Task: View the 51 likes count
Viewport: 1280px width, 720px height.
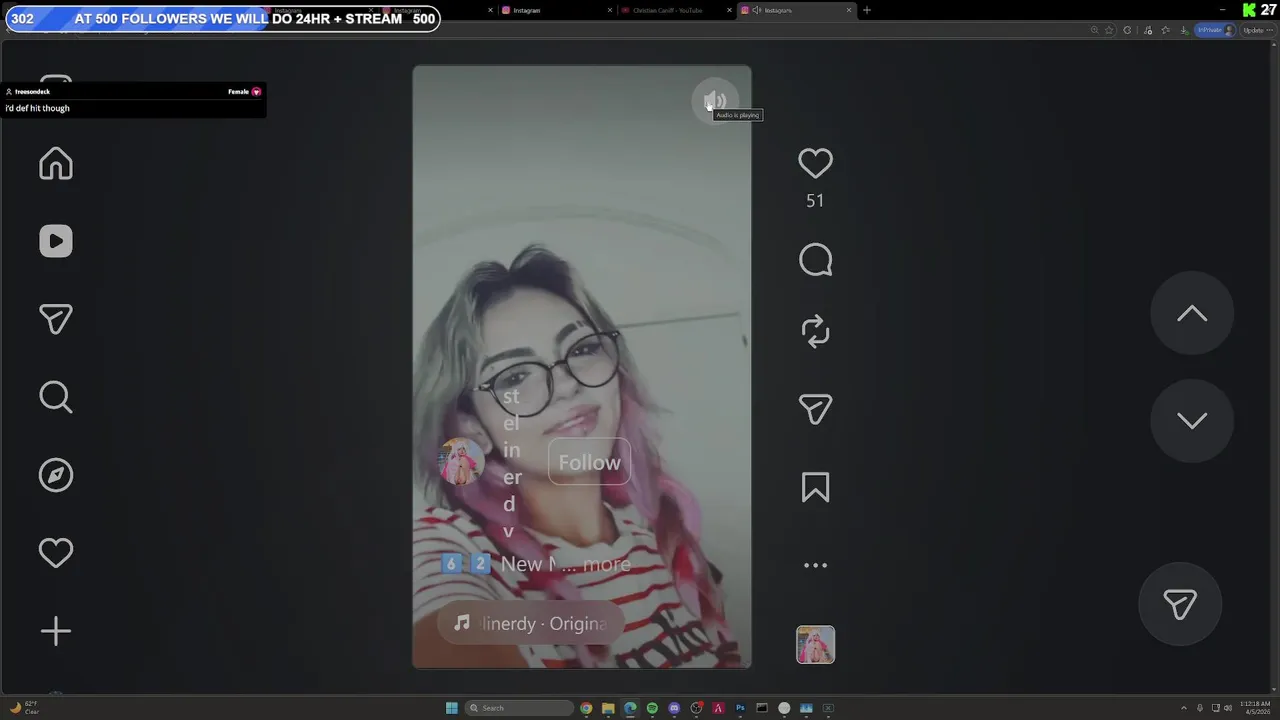Action: 815,201
